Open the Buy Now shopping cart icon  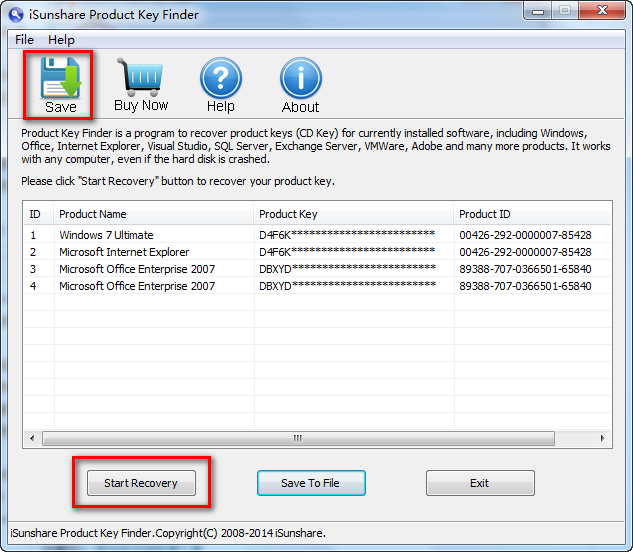click(x=141, y=85)
